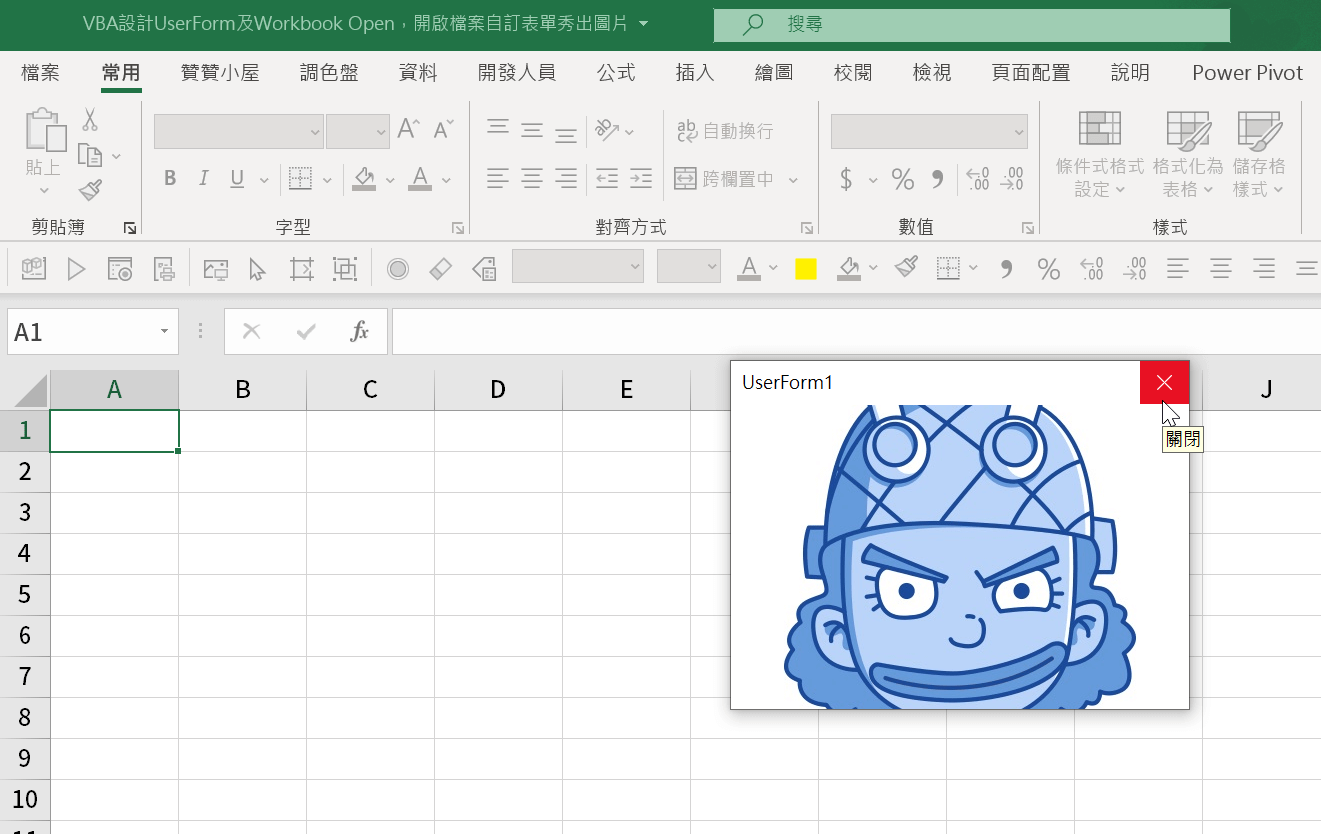Viewport: 1321px width, 834px height.
Task: Click the paintbrush icon in quick toolbar
Action: pyautogui.click(x=907, y=268)
